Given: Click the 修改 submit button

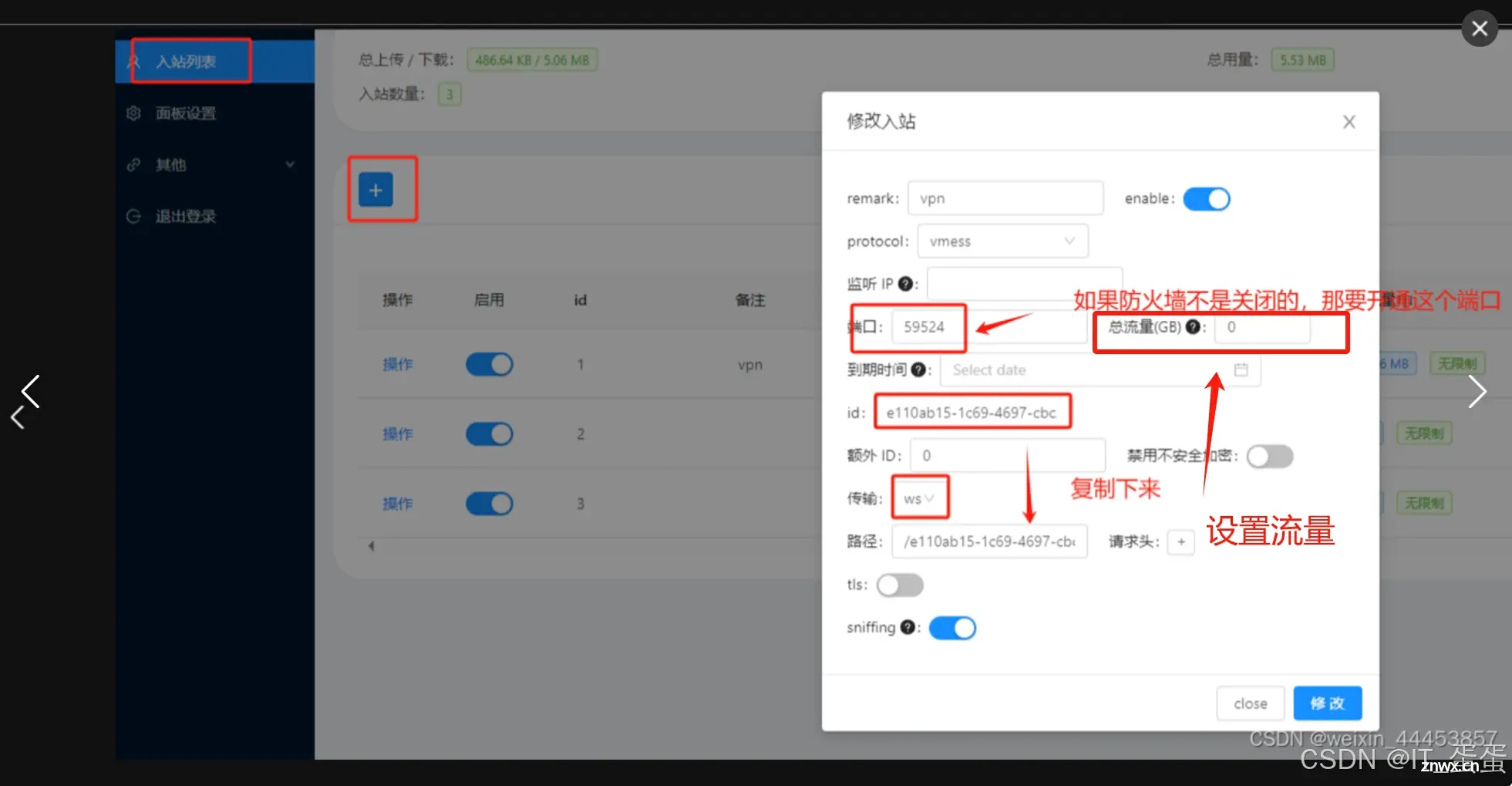Looking at the screenshot, I should (x=1327, y=703).
